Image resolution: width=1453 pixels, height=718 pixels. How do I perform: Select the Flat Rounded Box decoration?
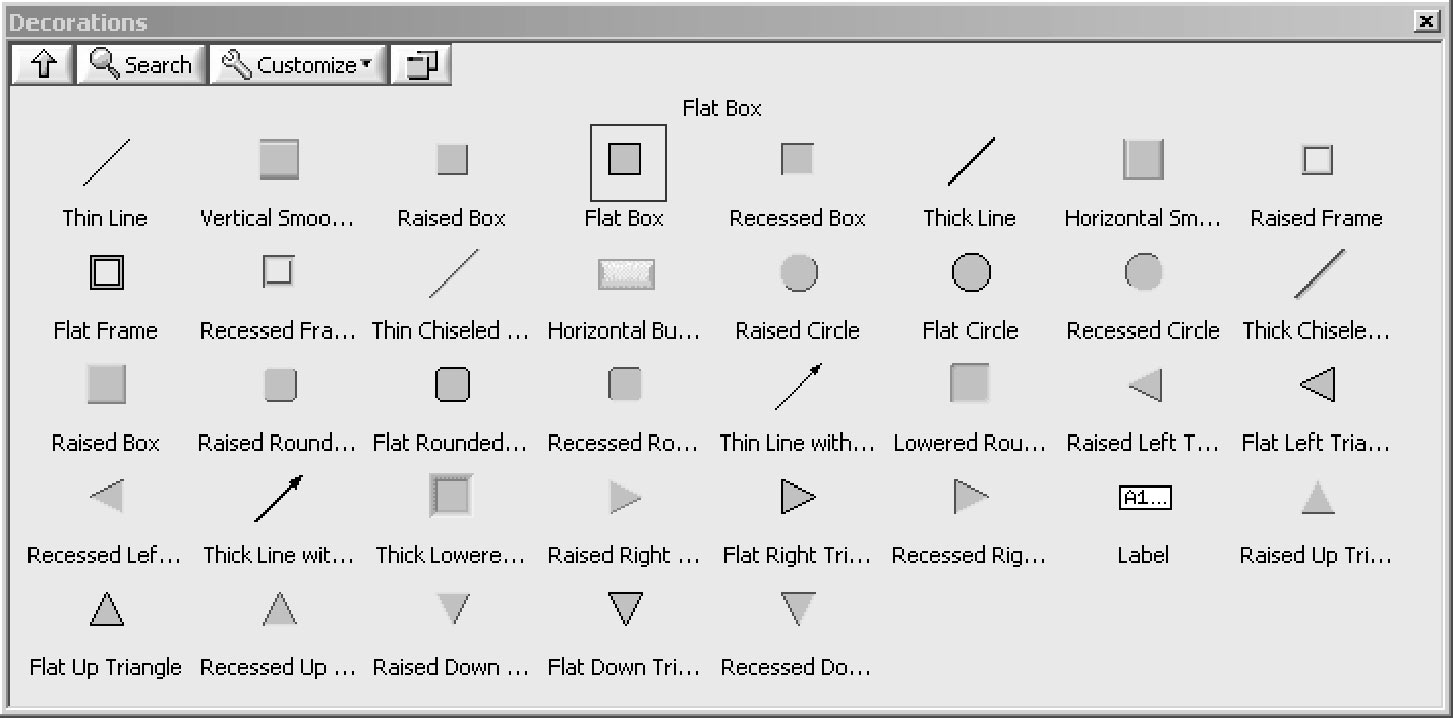tap(452, 385)
